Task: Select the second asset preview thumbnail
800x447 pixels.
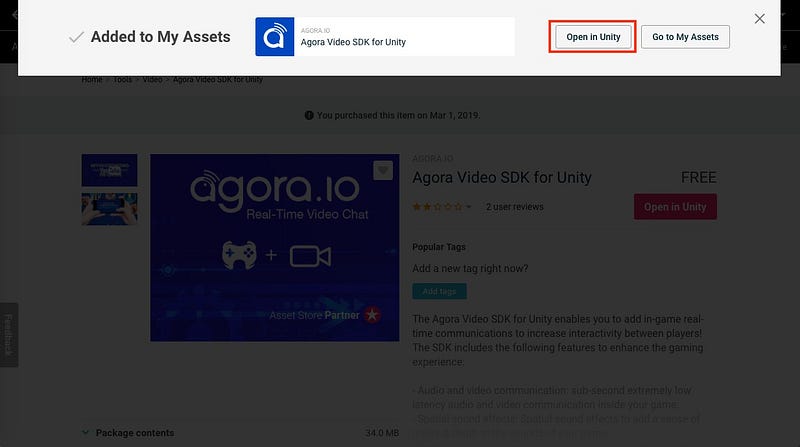Action: [109, 209]
